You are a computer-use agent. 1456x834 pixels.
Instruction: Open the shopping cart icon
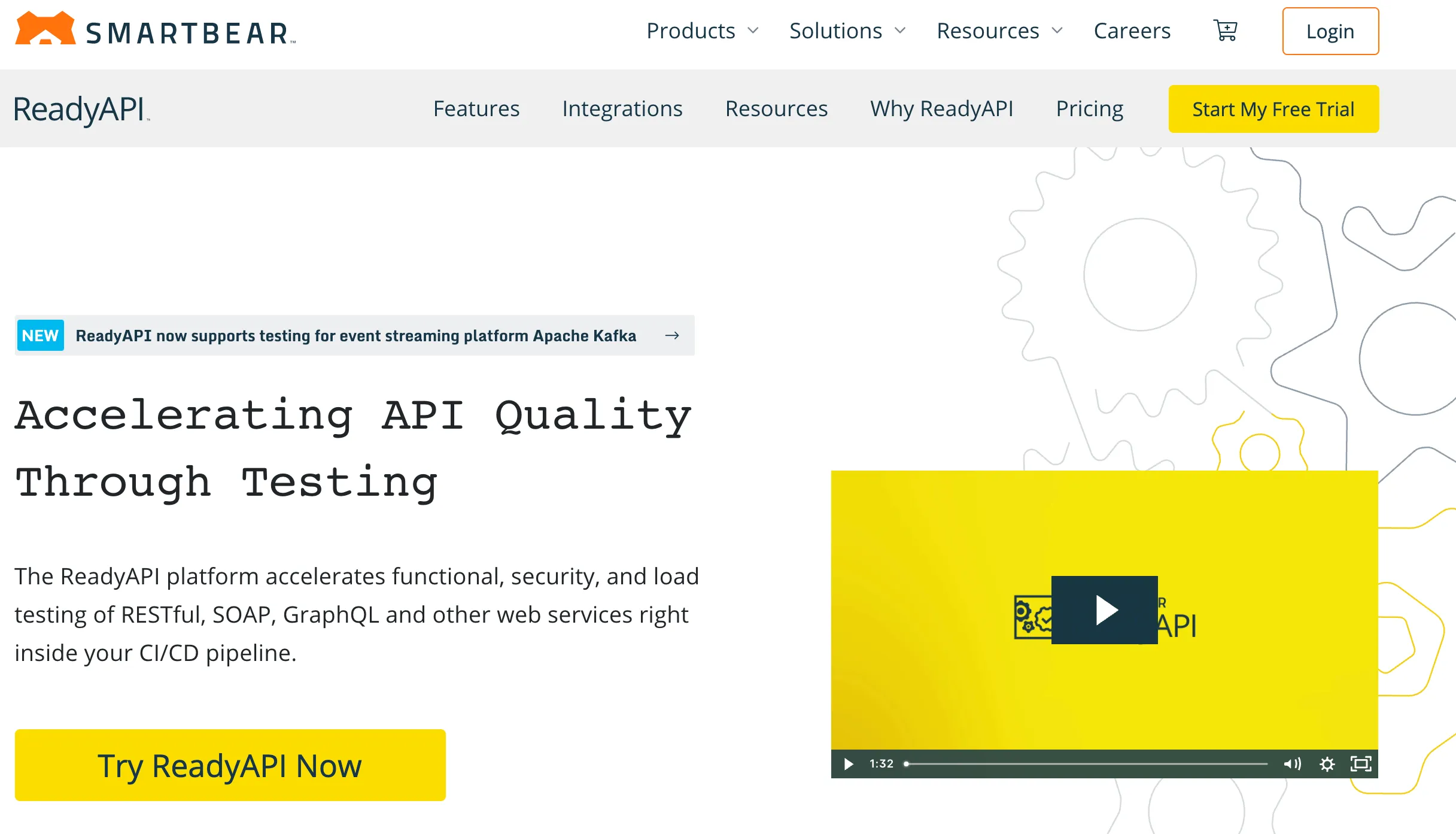tap(1225, 31)
